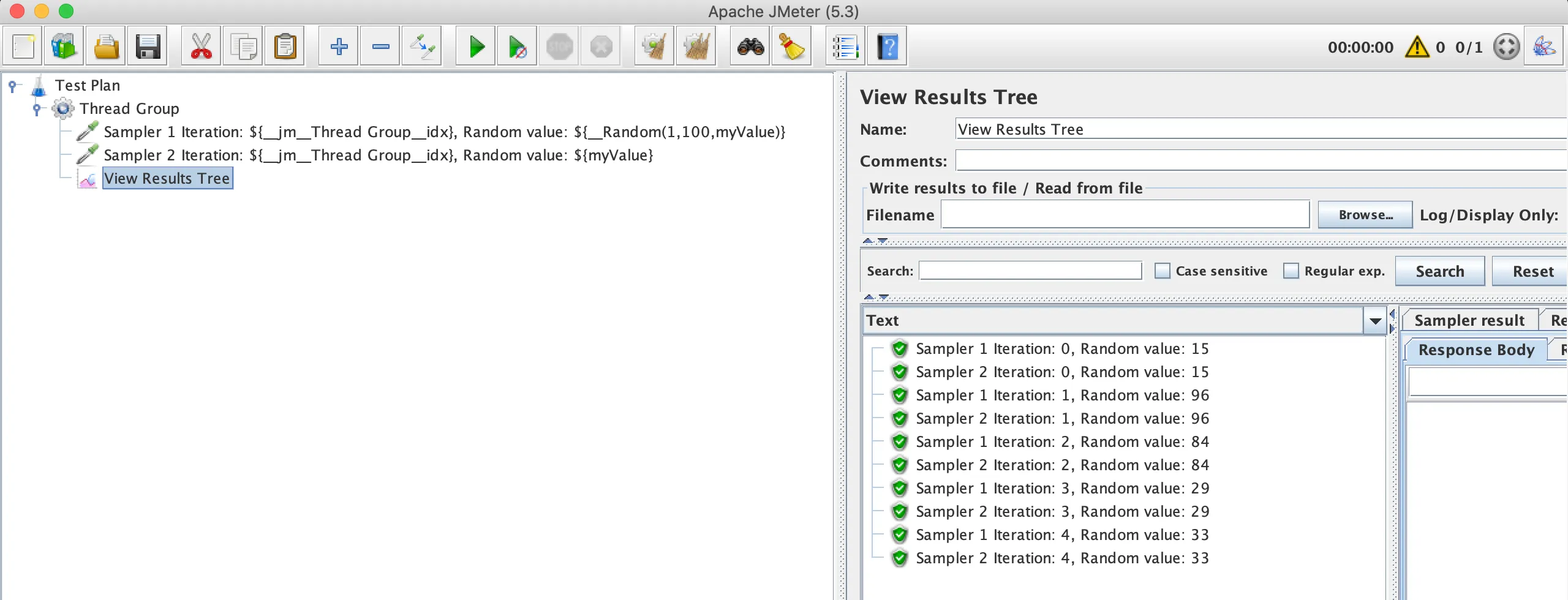Expand all nodes with plus icon
1568x600 pixels.
(x=339, y=47)
